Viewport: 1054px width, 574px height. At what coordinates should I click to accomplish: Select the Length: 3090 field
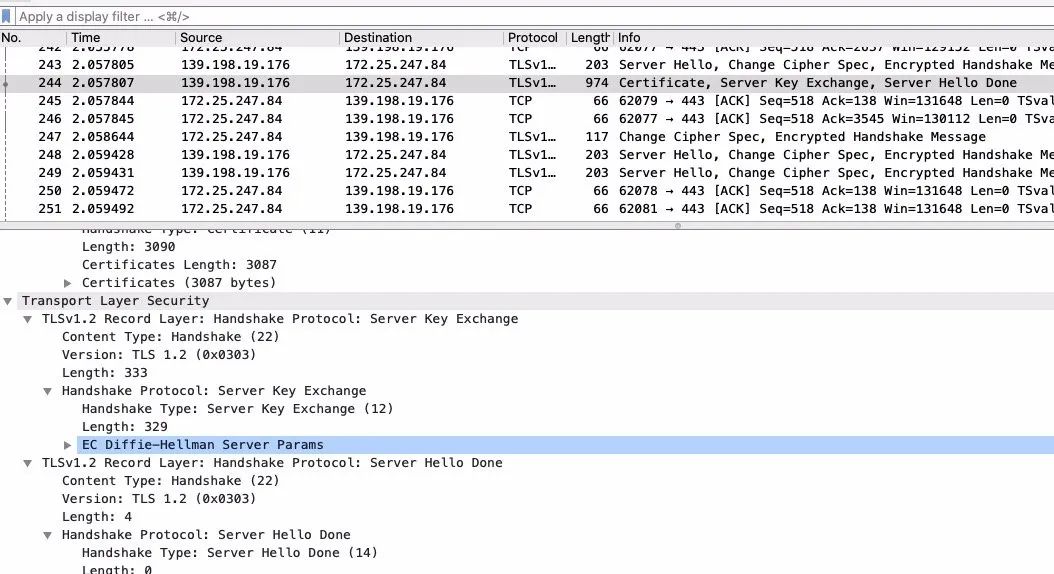[128, 247]
